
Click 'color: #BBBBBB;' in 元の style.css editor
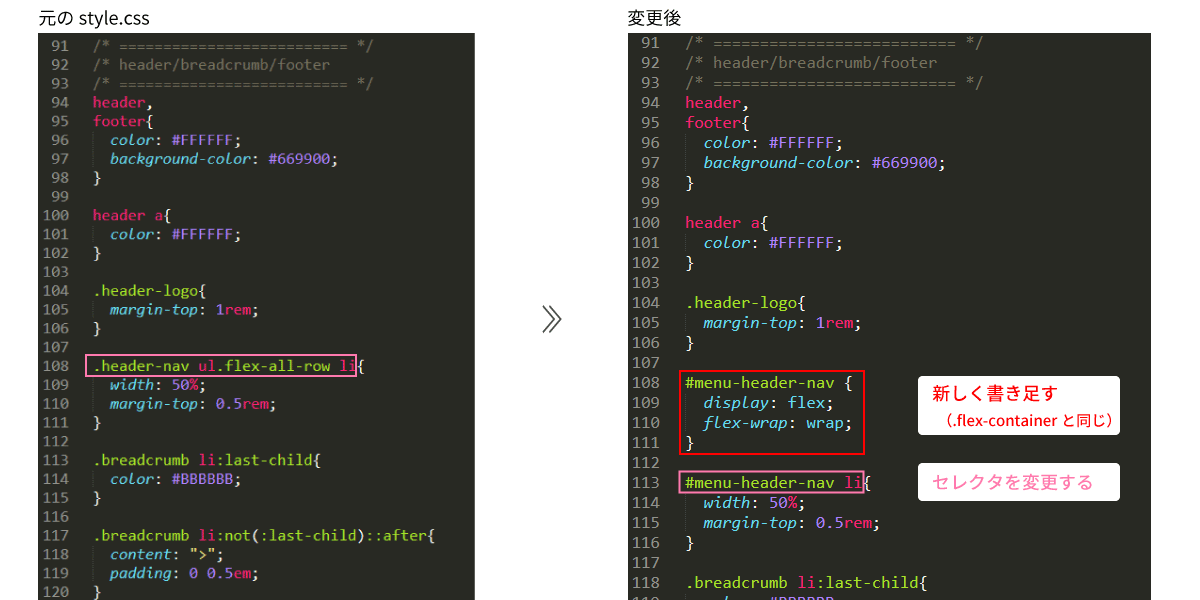point(176,479)
